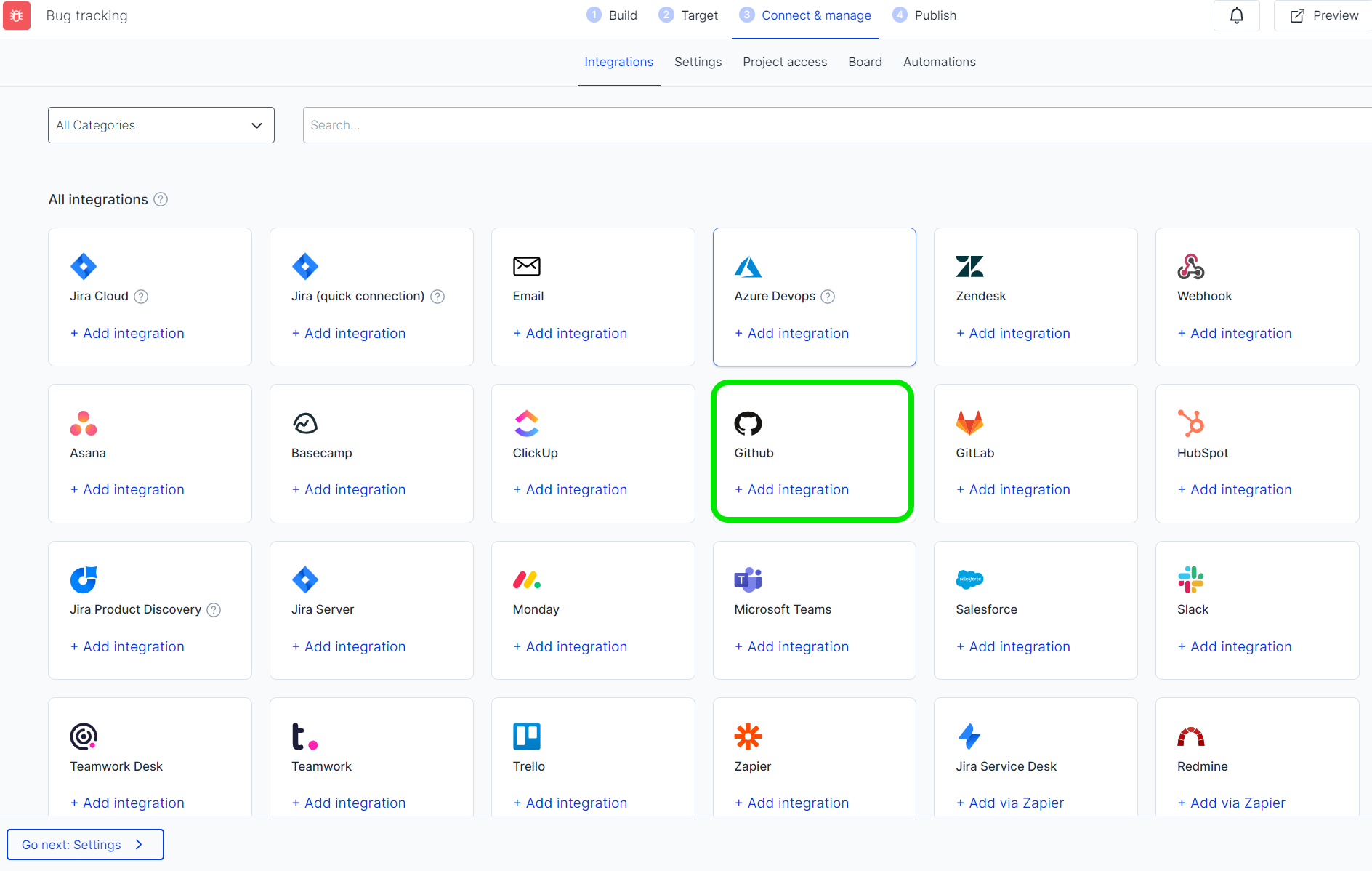
Task: Add Jira Service Desk via Zapier
Action: (1010, 803)
